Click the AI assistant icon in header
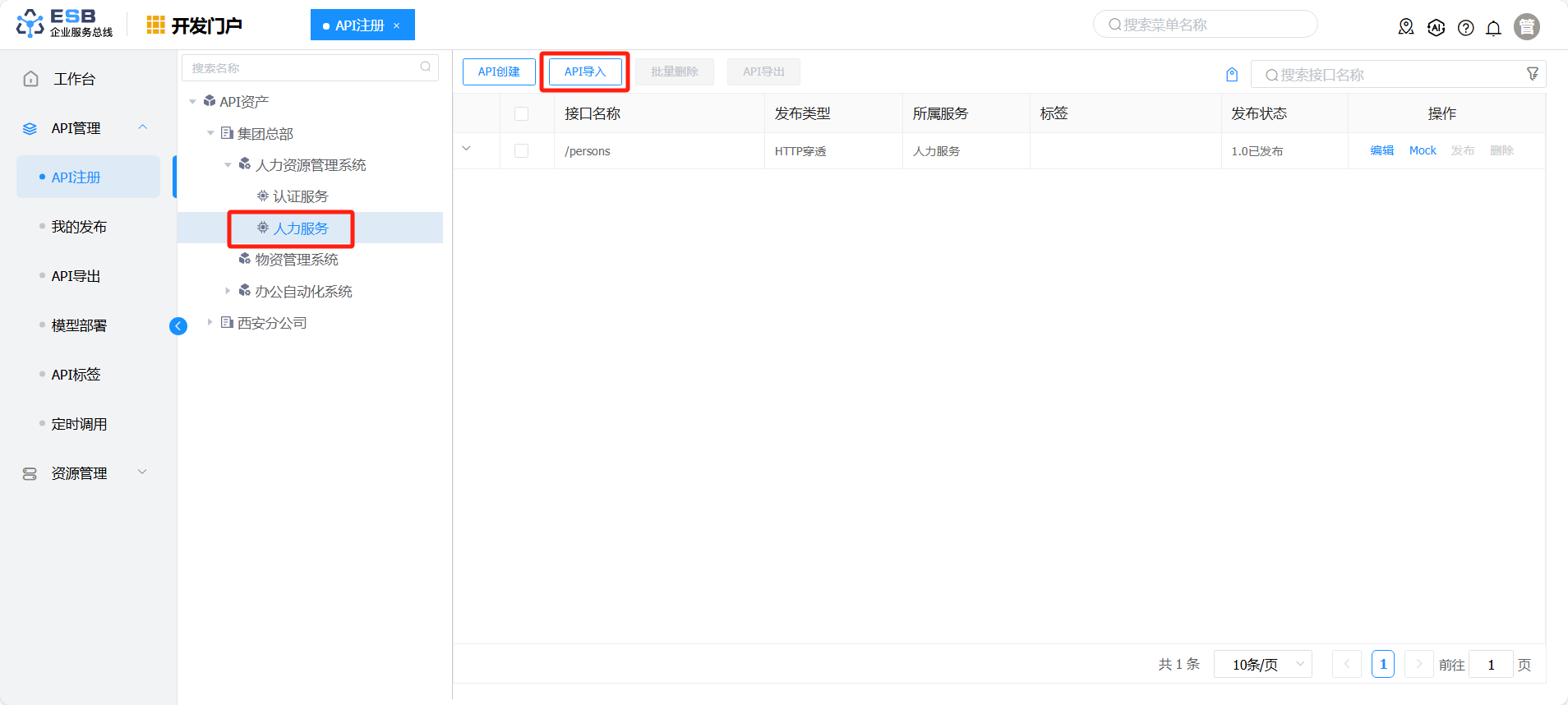The image size is (1568, 705). 1436,28
